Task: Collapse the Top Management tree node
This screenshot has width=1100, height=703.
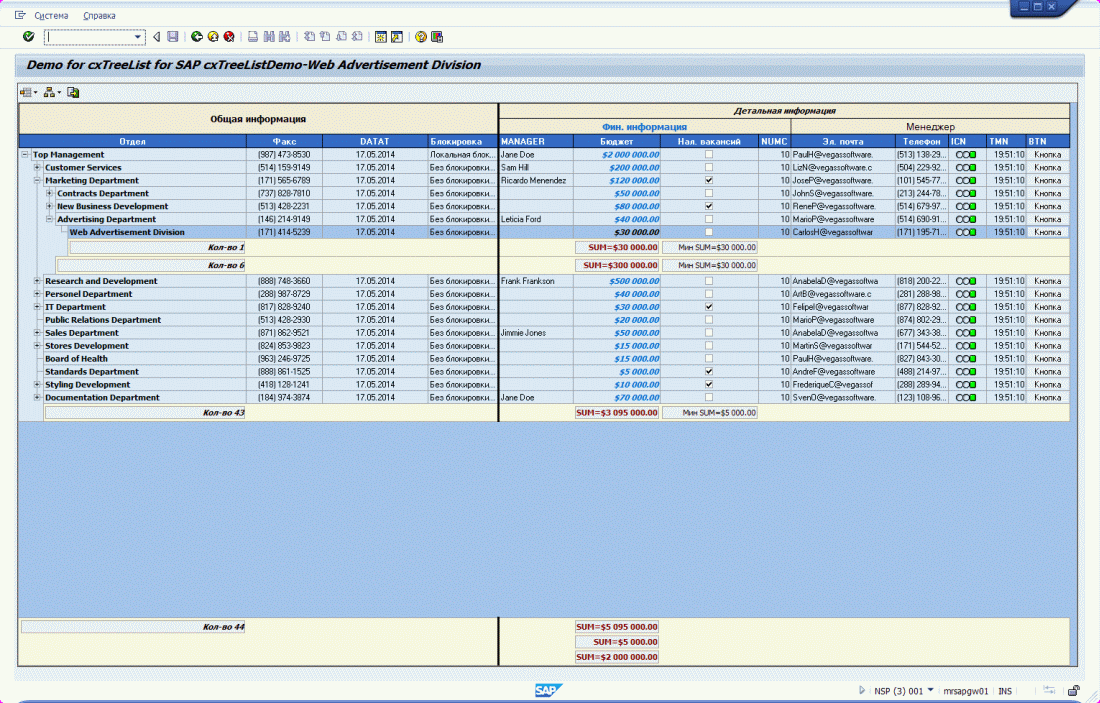Action: click(25, 154)
